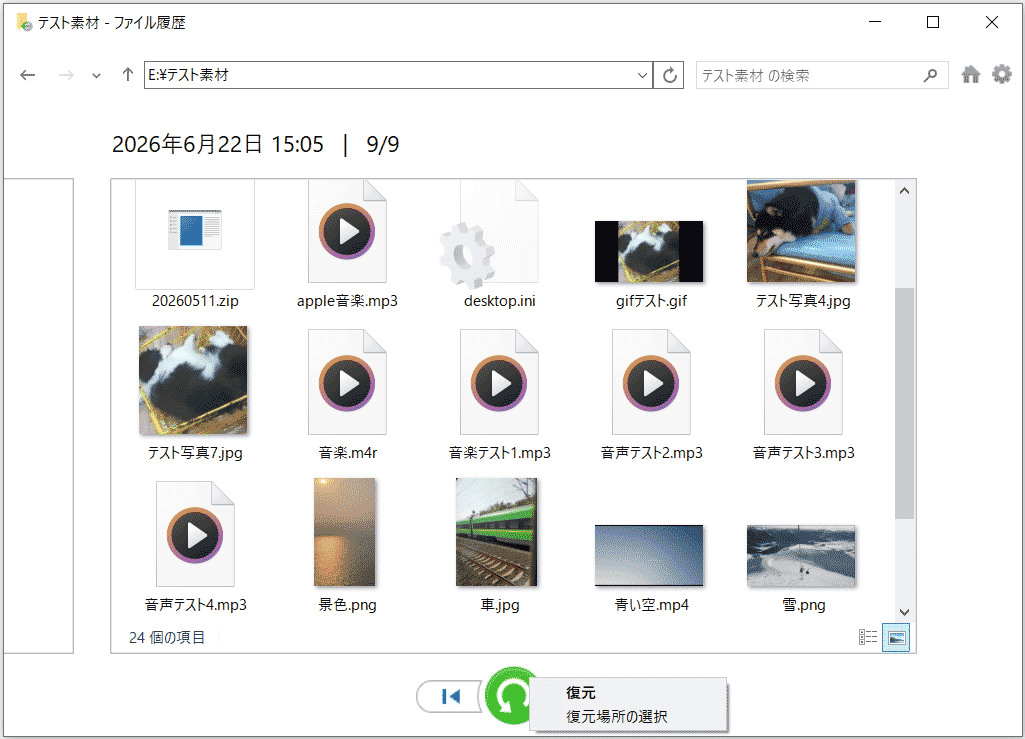Select the 車.jpg train thumbnail
This screenshot has width=1025, height=739.
click(497, 532)
